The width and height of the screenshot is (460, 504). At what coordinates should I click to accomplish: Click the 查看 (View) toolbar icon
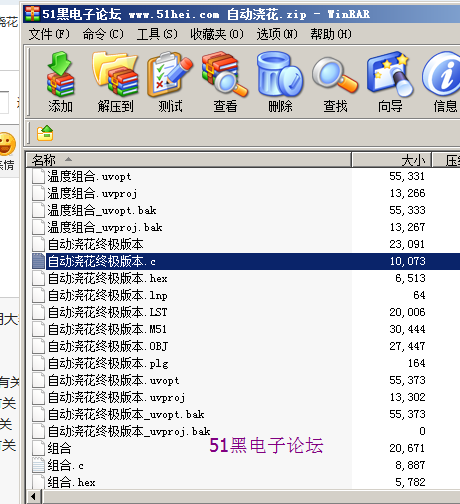(x=225, y=75)
